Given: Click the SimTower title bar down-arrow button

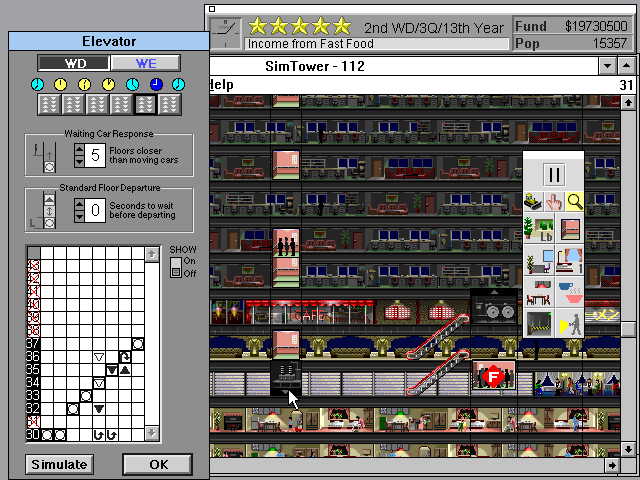Looking at the screenshot, I should [607, 66].
